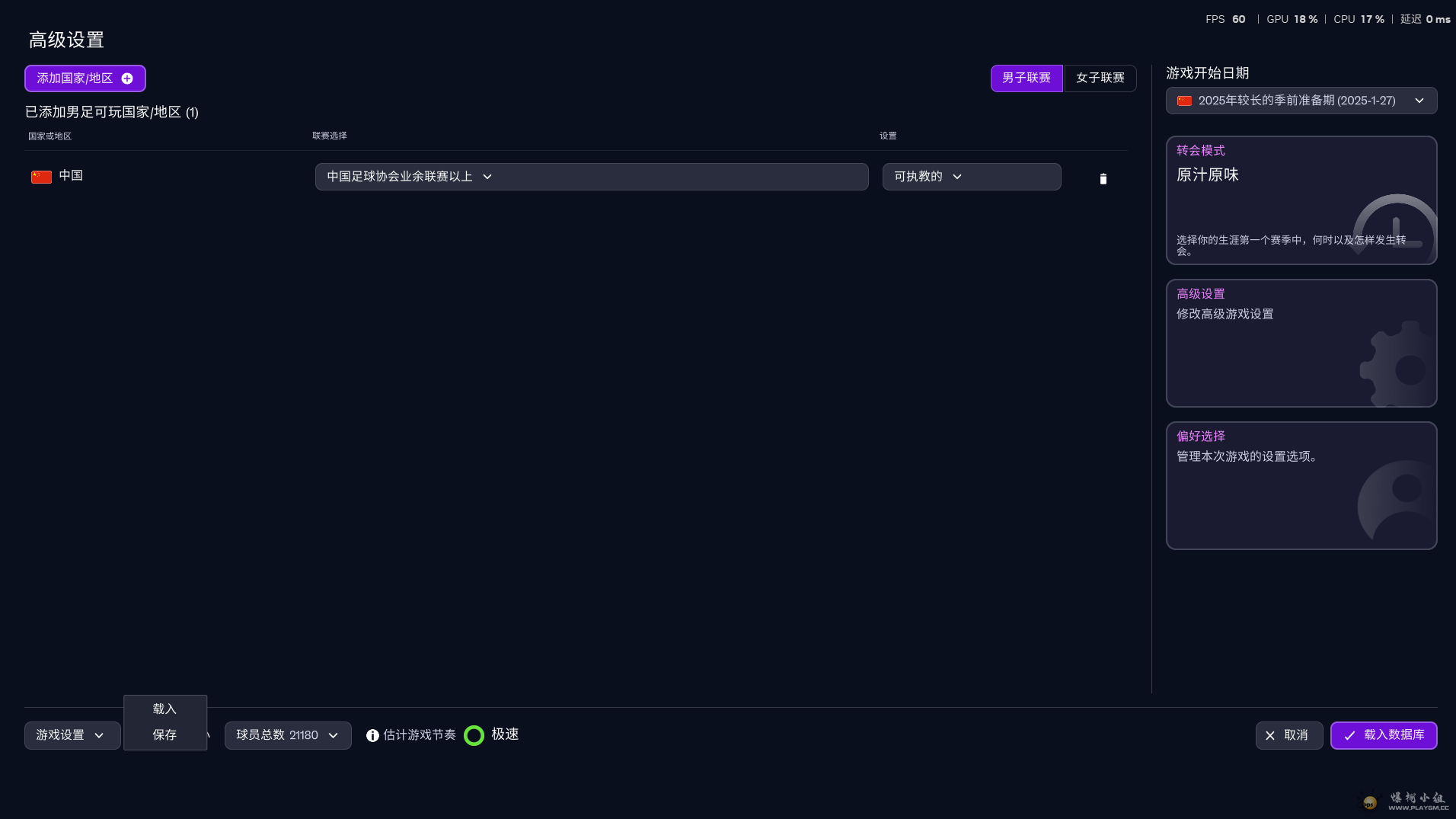Click the 设置 column header

pos(888,136)
